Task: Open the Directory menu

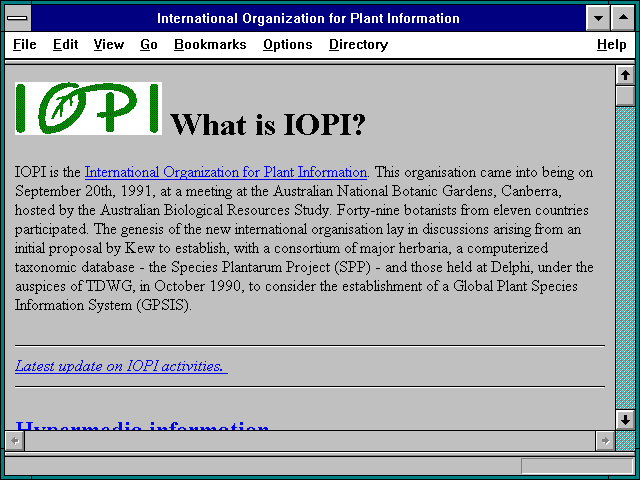Action: 358,44
